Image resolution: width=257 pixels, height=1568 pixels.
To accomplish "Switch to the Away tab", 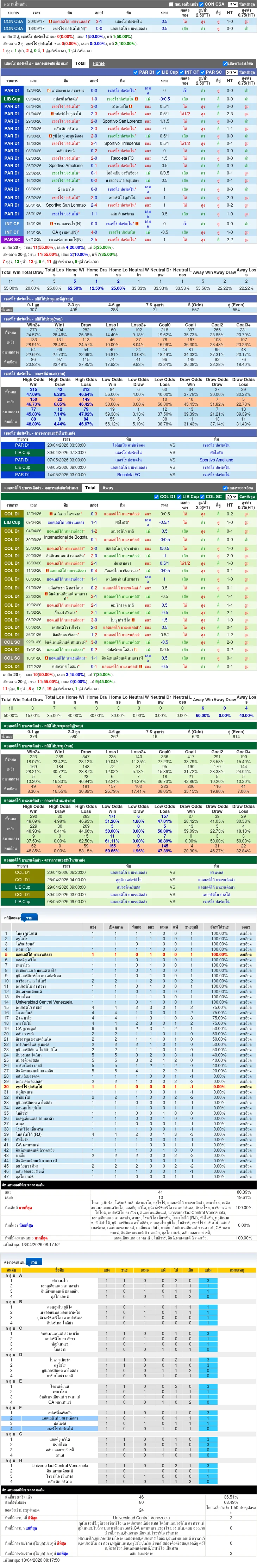I will 107,488.
